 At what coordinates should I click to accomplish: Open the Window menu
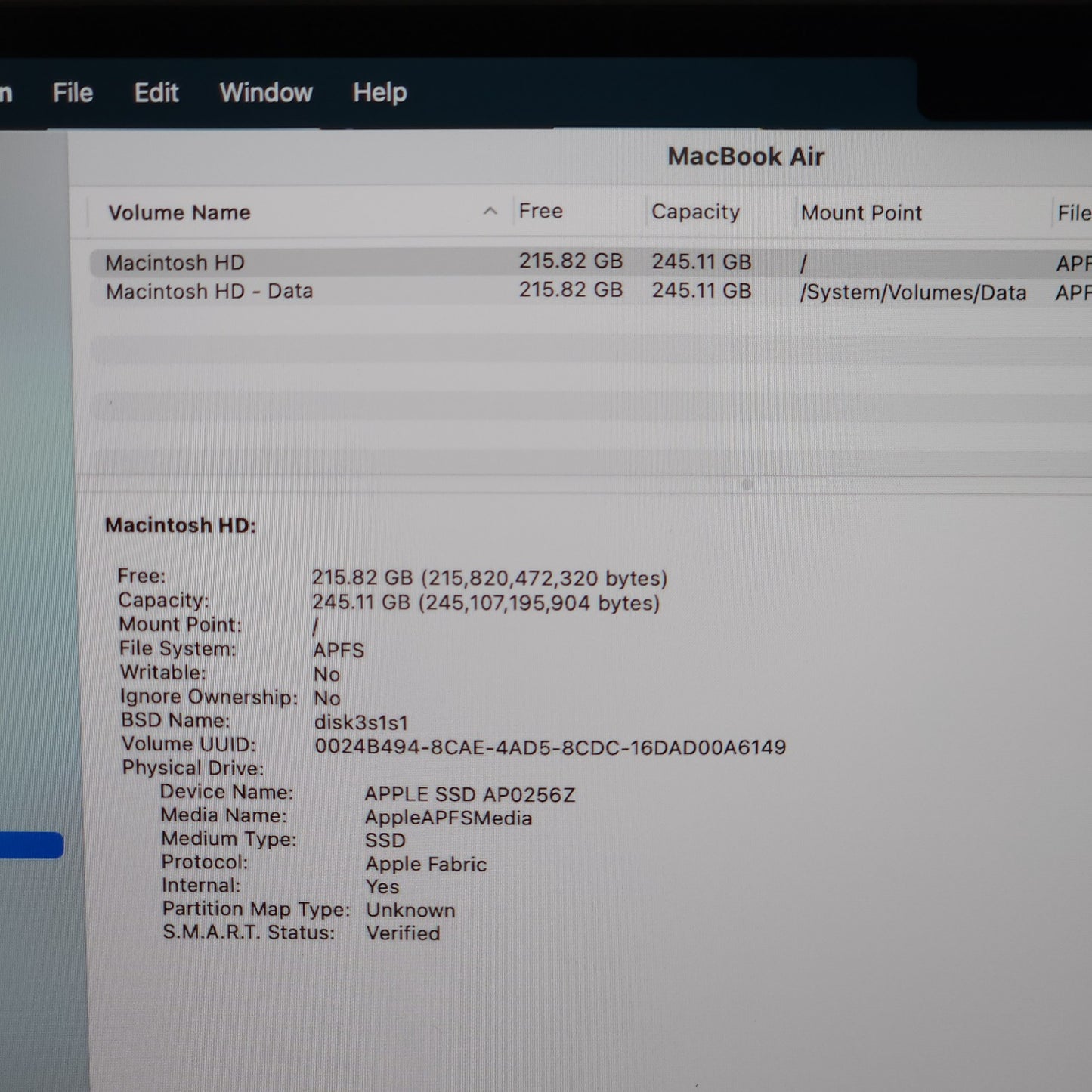pyautogui.click(x=265, y=91)
